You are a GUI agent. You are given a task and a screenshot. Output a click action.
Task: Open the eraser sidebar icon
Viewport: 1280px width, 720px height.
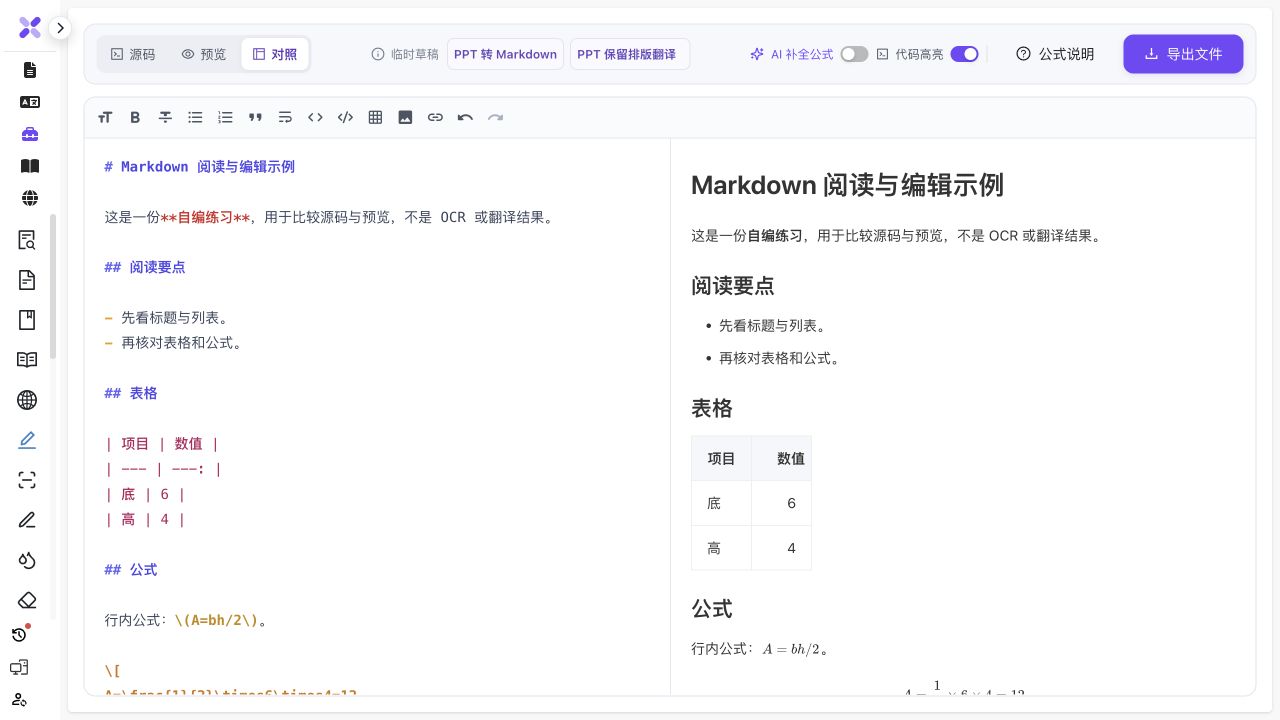27,600
